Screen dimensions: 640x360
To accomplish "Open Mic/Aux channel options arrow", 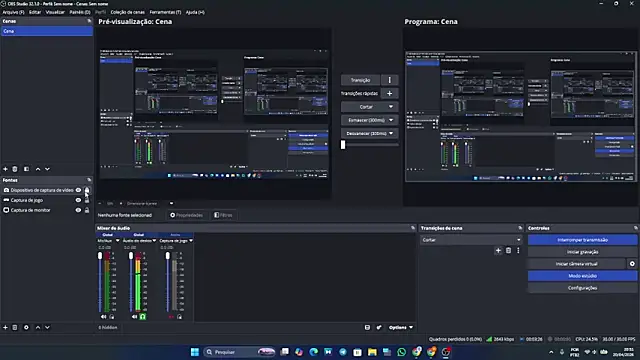I will click(118, 241).
